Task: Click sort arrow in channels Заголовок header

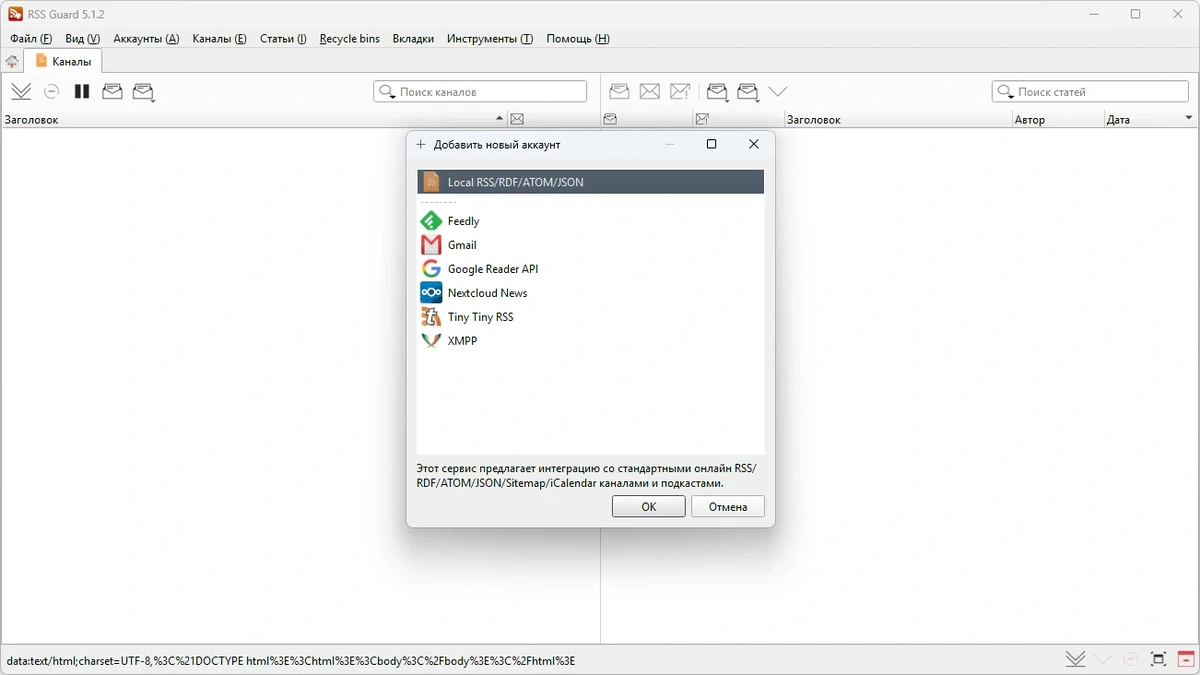Action: click(499, 119)
